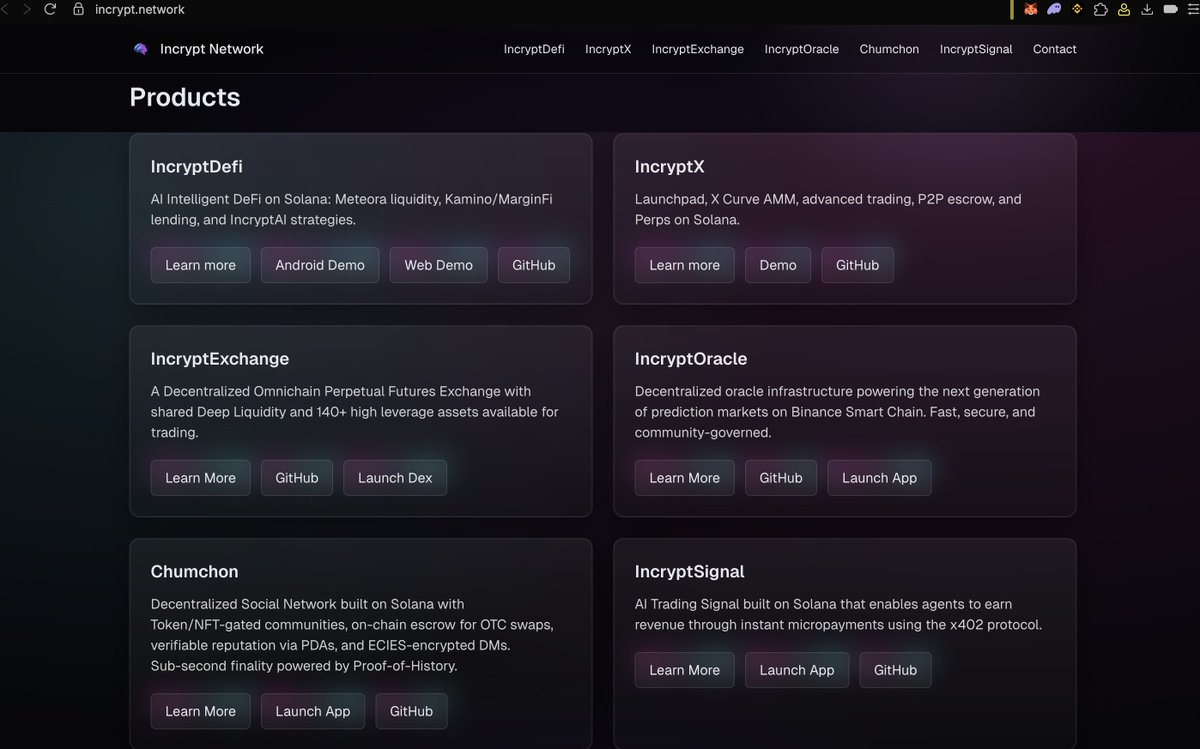Click the browser back arrow
Screen dimensions: 1200x749
4,9
